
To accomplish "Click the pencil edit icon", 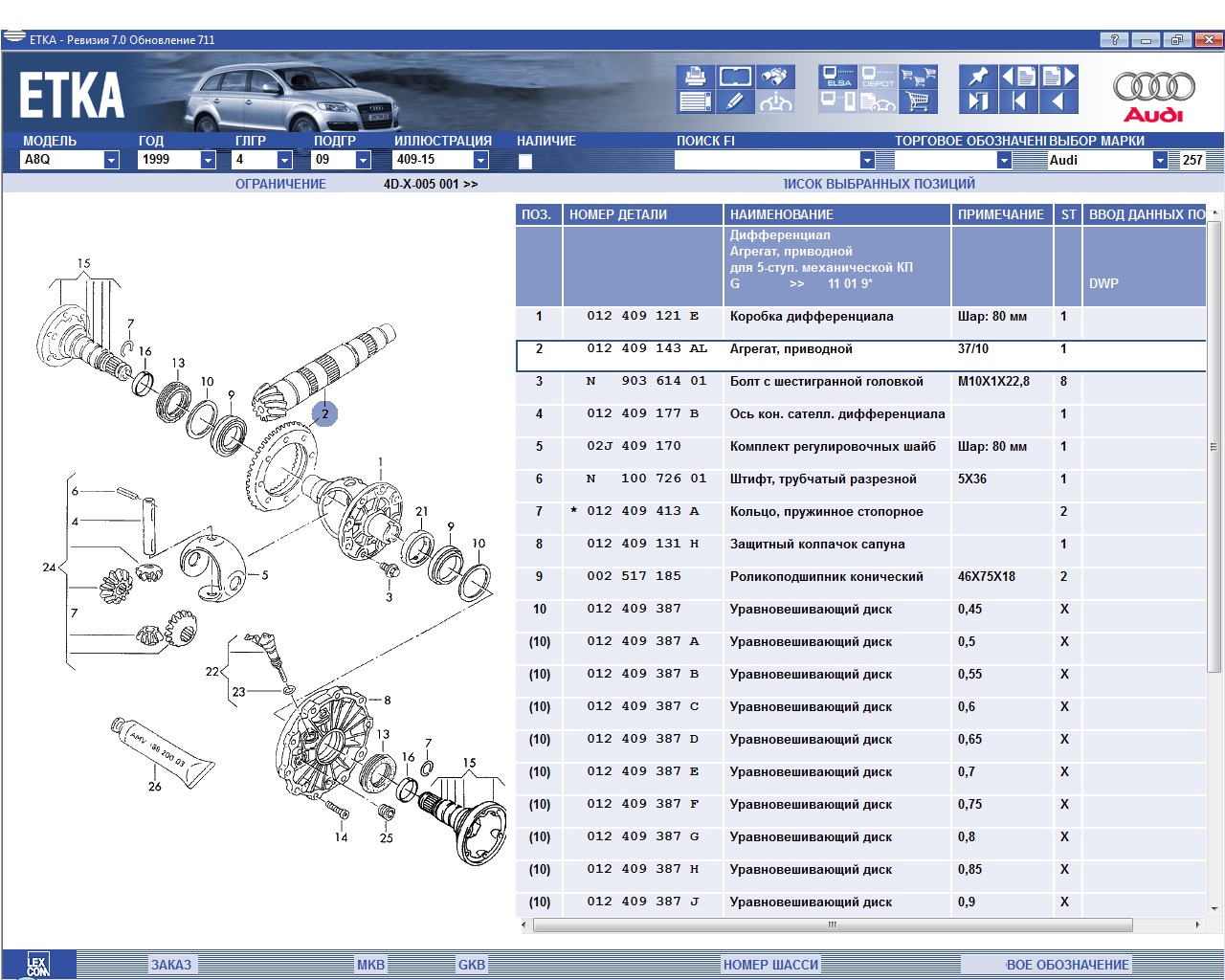I will click(x=735, y=101).
